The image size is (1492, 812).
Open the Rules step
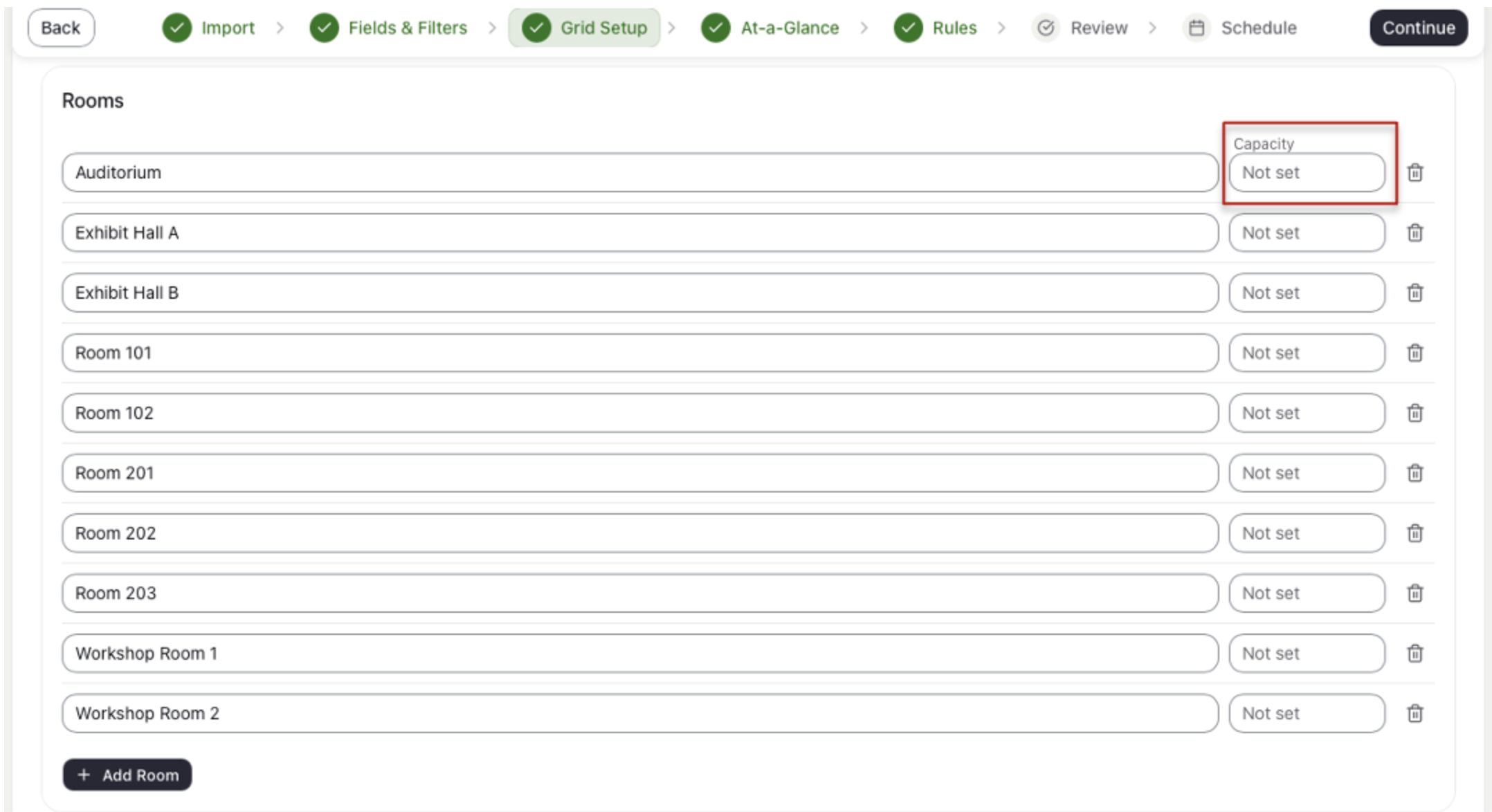click(936, 28)
